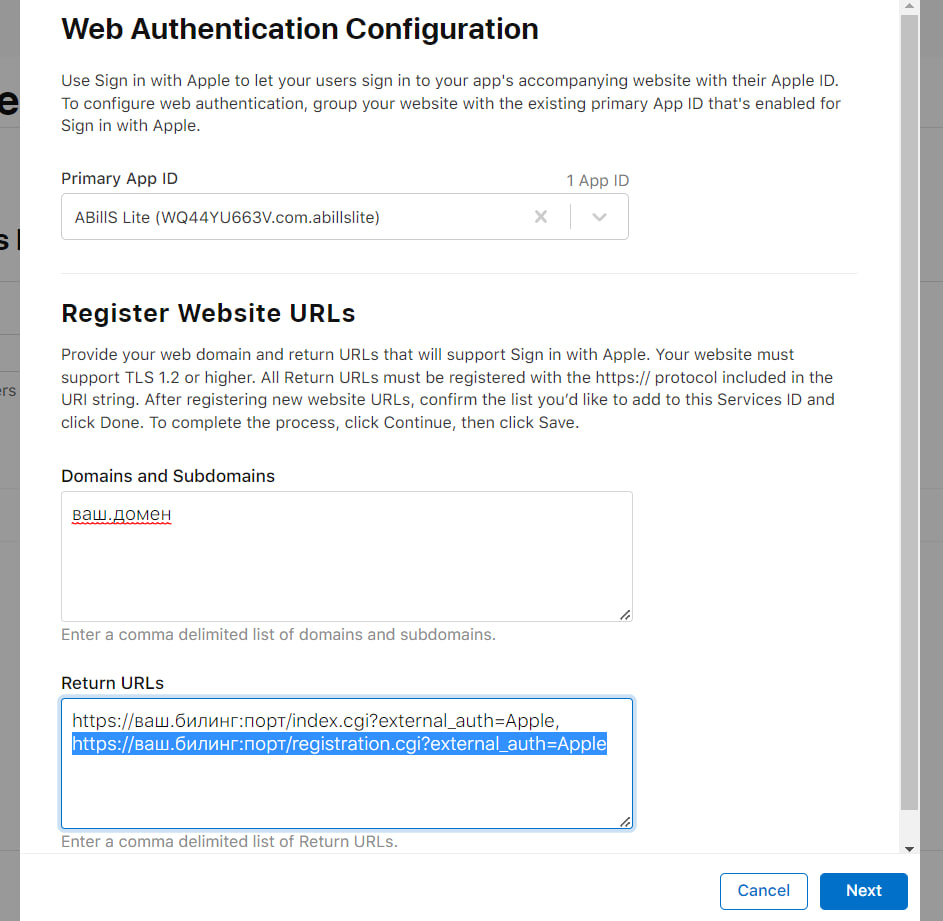
Task: Proceed with the Next button
Action: (x=863, y=890)
